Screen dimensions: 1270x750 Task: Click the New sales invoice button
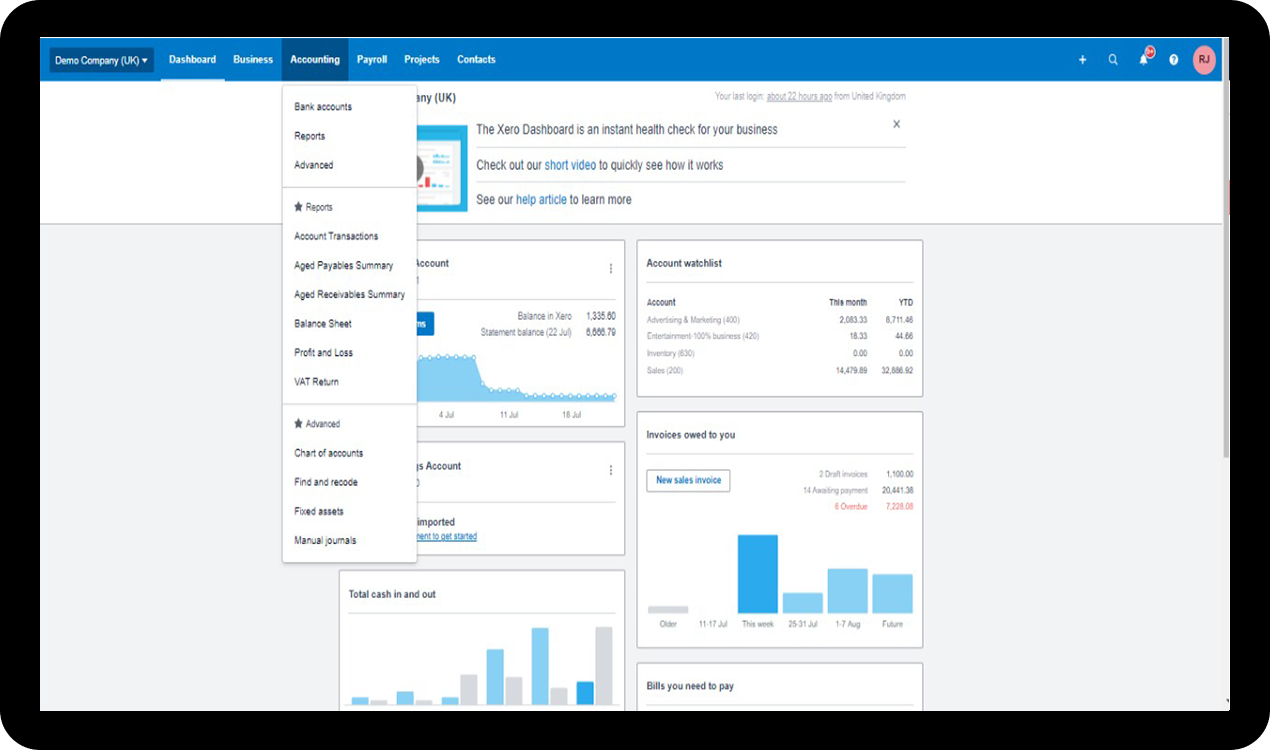(x=688, y=481)
